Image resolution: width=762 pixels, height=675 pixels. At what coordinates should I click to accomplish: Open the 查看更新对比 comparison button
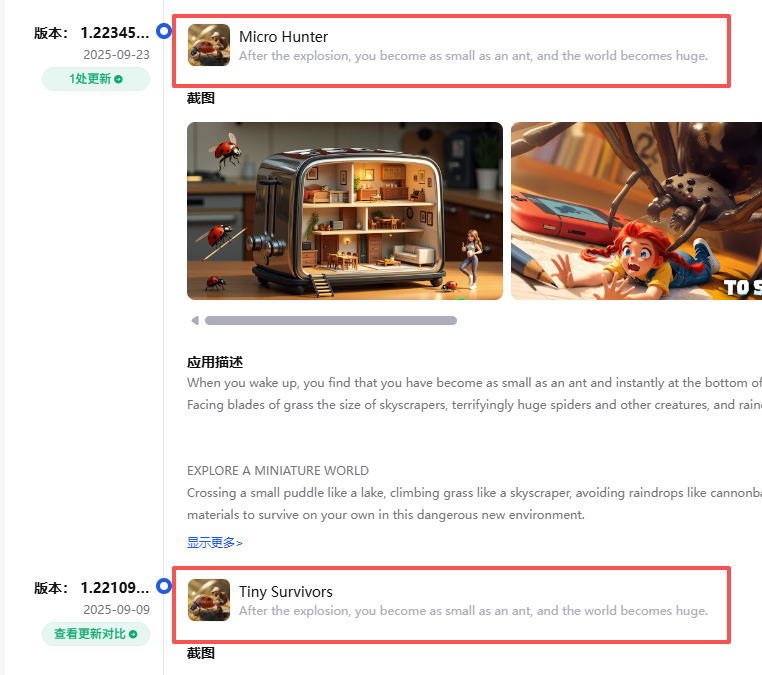pyautogui.click(x=96, y=634)
